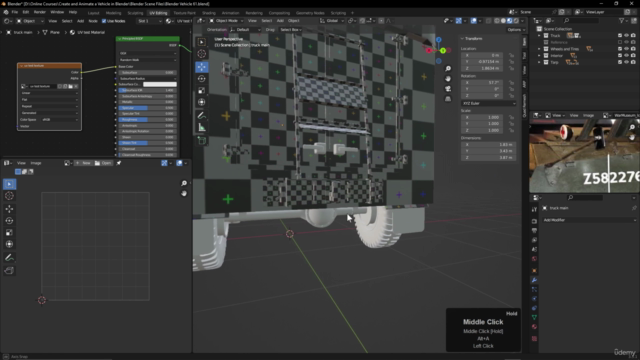
Task: Open the Add menu in the node editor
Action: click(80, 21)
